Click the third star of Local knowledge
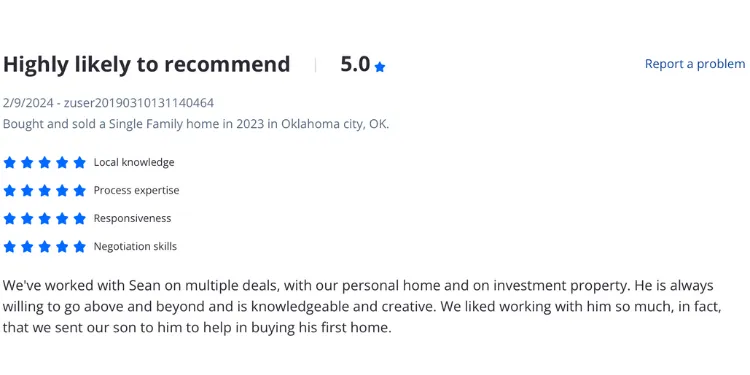The height and width of the screenshot is (375, 750). 44,163
